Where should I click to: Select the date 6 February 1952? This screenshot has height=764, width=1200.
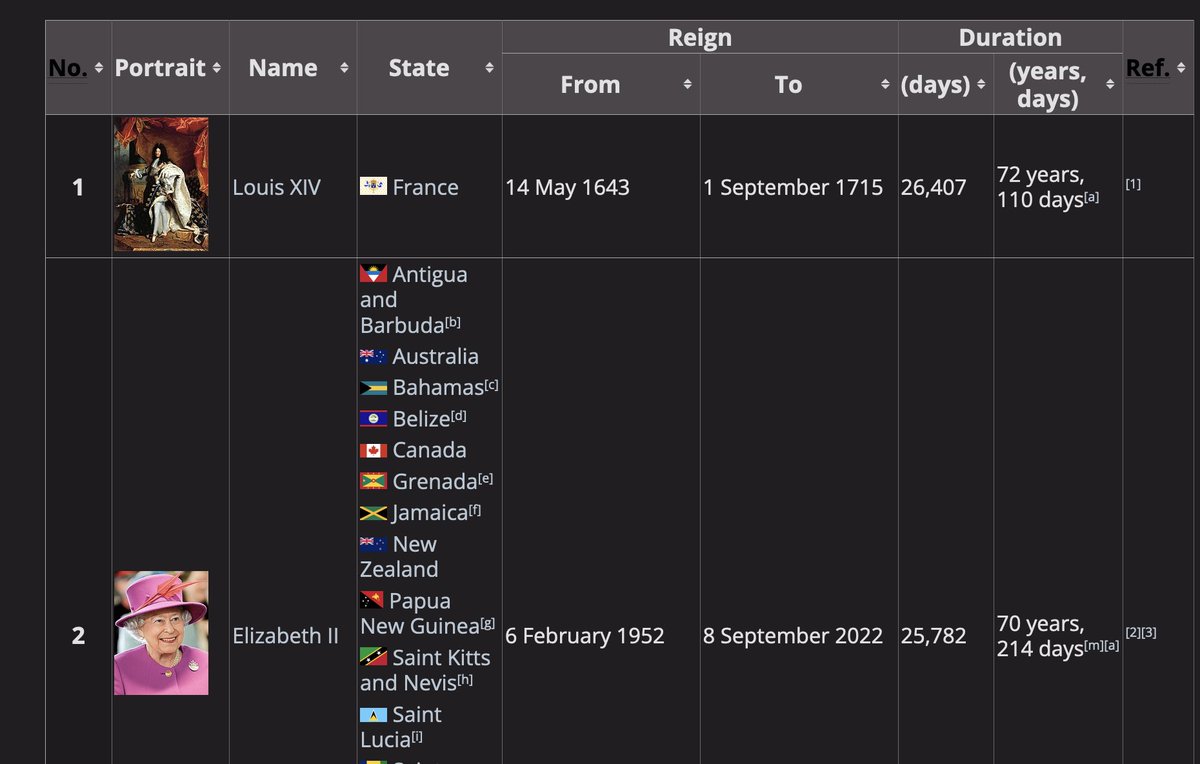click(x=585, y=636)
